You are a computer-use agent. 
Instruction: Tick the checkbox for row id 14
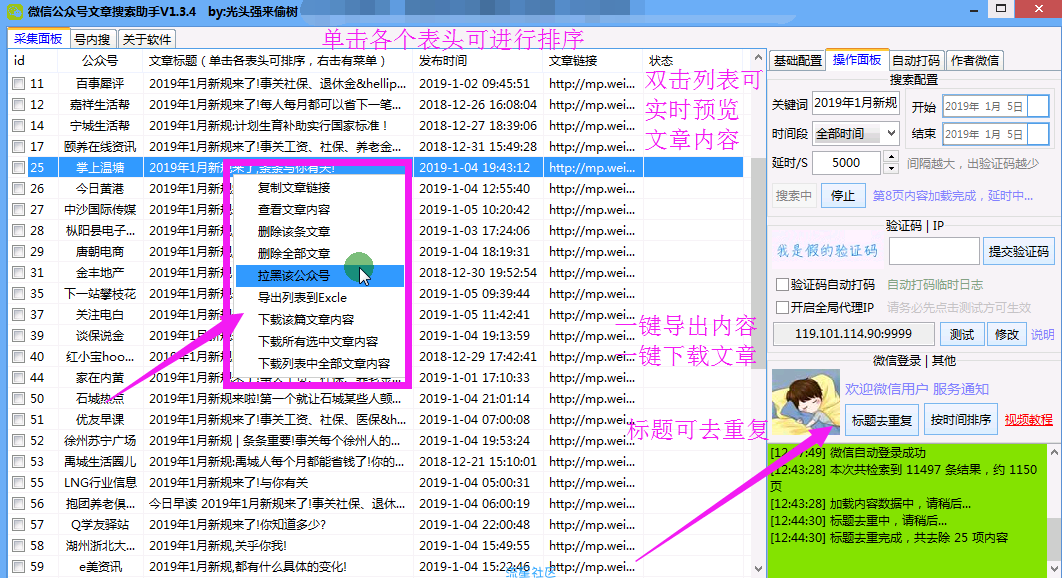click(x=18, y=126)
